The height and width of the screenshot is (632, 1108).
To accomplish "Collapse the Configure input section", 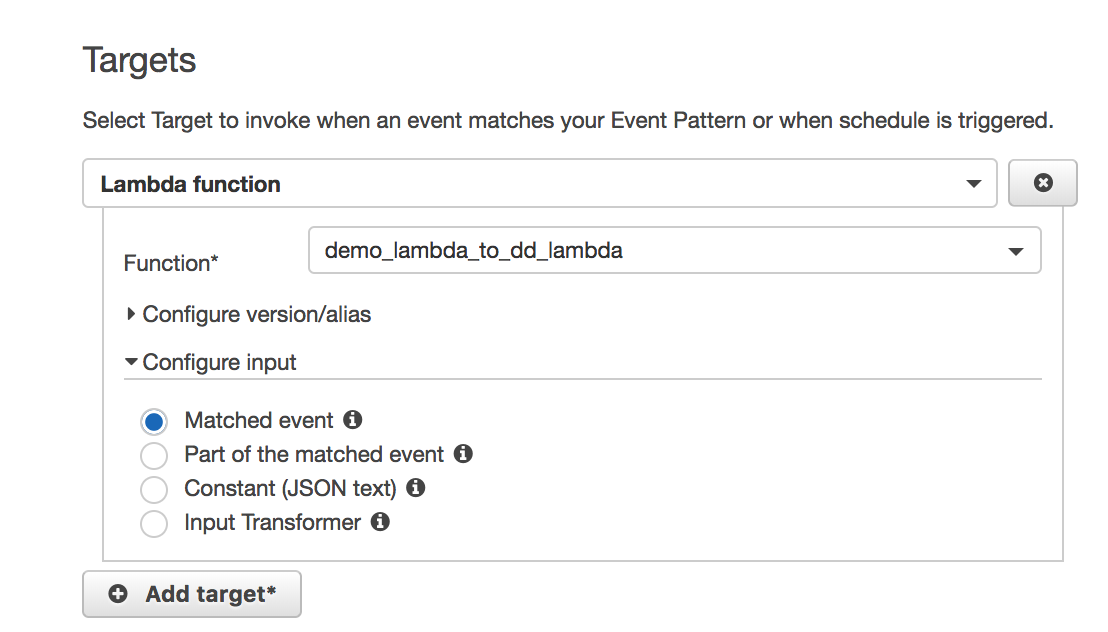I will pos(218,362).
